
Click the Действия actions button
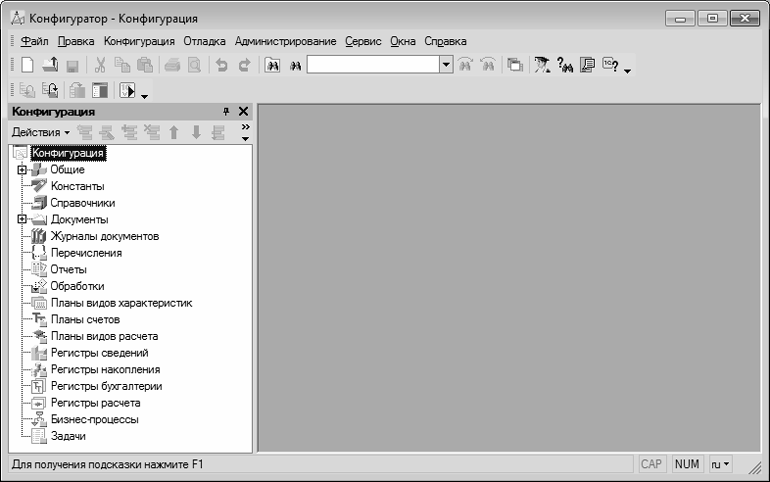coord(40,132)
